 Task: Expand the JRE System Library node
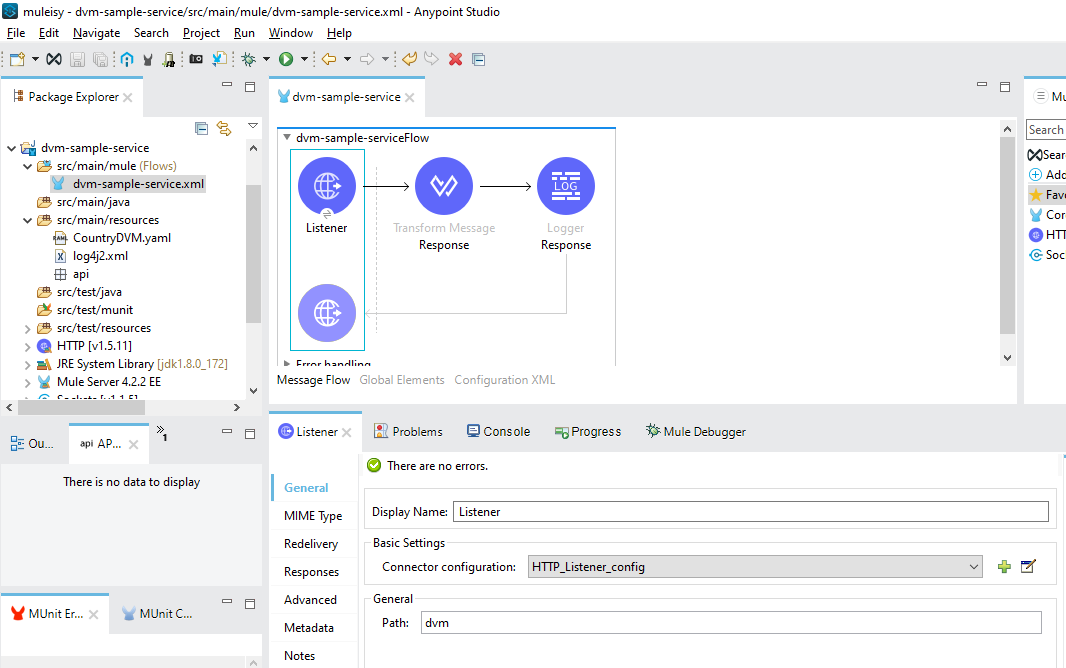click(27, 364)
